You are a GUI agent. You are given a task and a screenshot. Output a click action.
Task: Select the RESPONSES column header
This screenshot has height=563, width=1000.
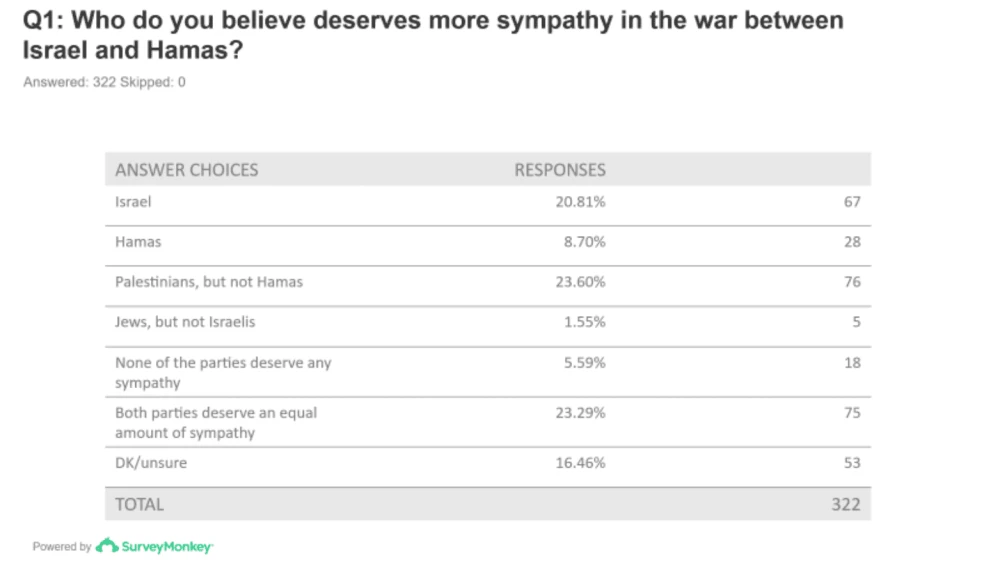point(560,170)
